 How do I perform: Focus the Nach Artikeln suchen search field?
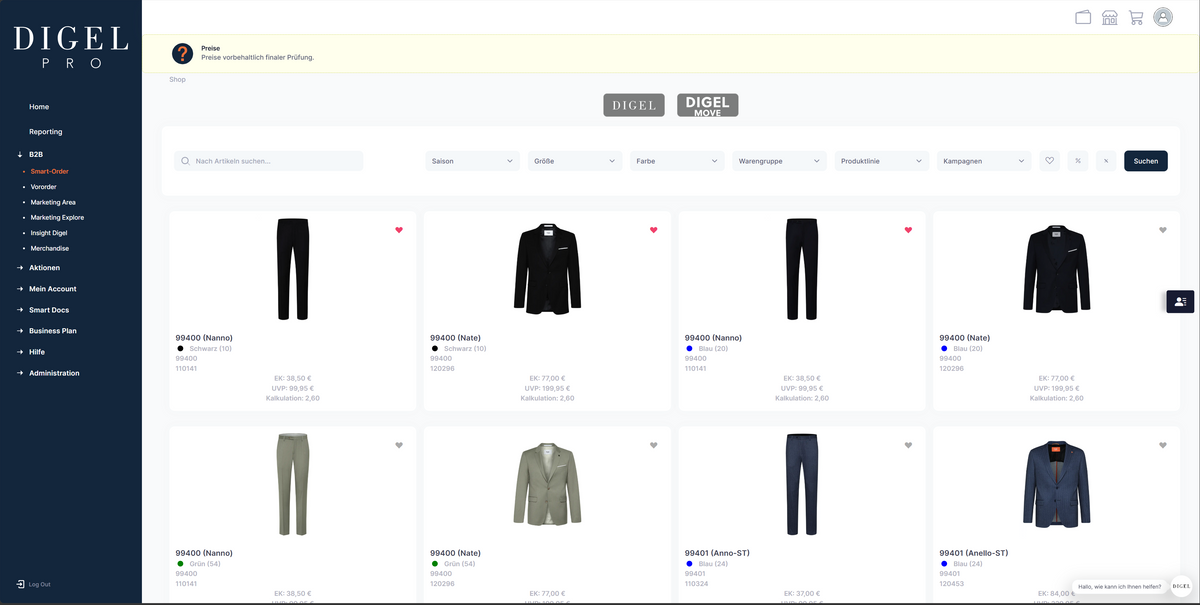(x=268, y=161)
